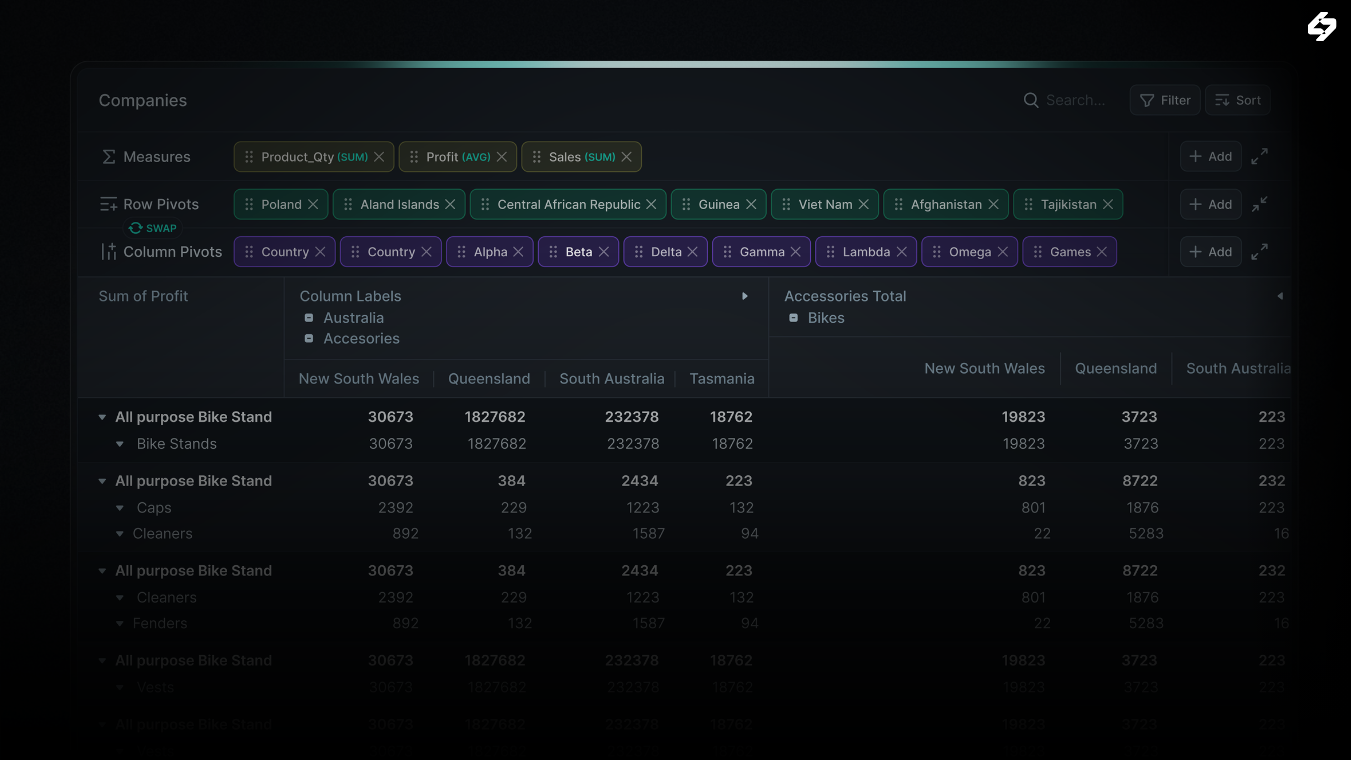The height and width of the screenshot is (760, 1351).
Task: Add a new row pivot
Action: coord(1210,204)
